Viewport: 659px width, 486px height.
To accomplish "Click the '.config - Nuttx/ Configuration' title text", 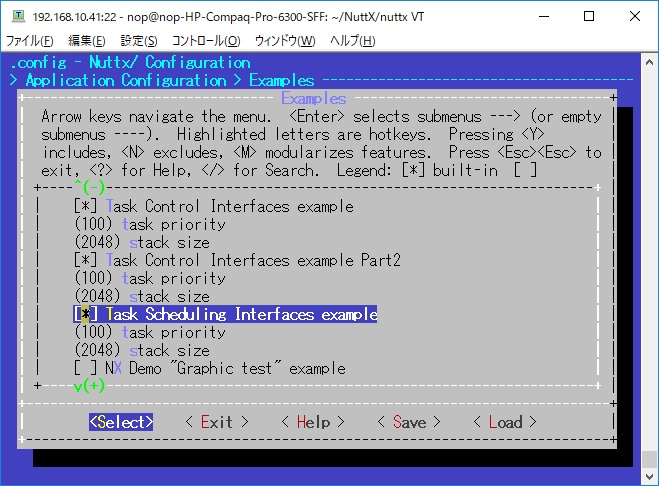I will (130, 63).
